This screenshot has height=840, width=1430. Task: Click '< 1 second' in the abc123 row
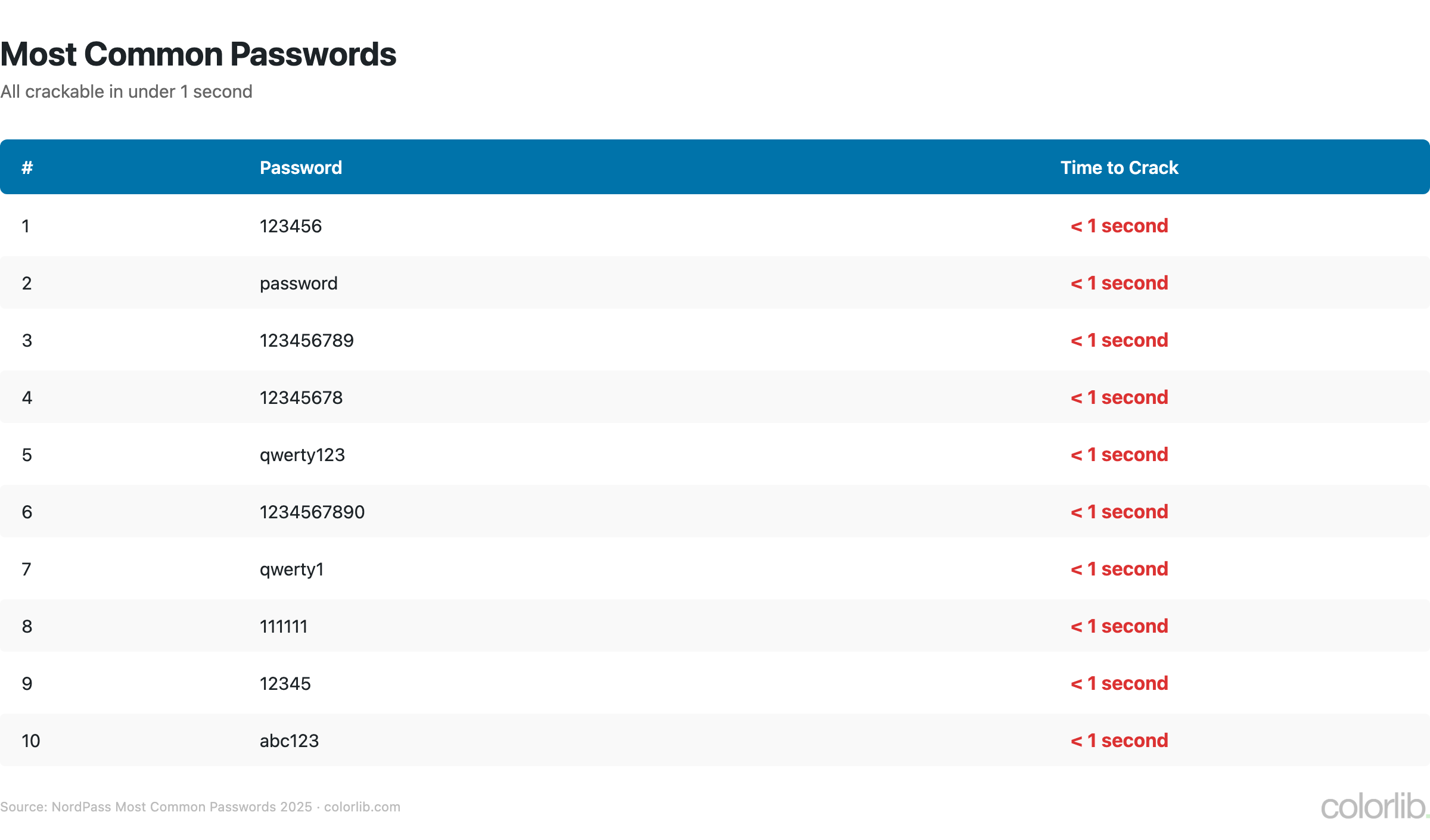click(x=1120, y=741)
